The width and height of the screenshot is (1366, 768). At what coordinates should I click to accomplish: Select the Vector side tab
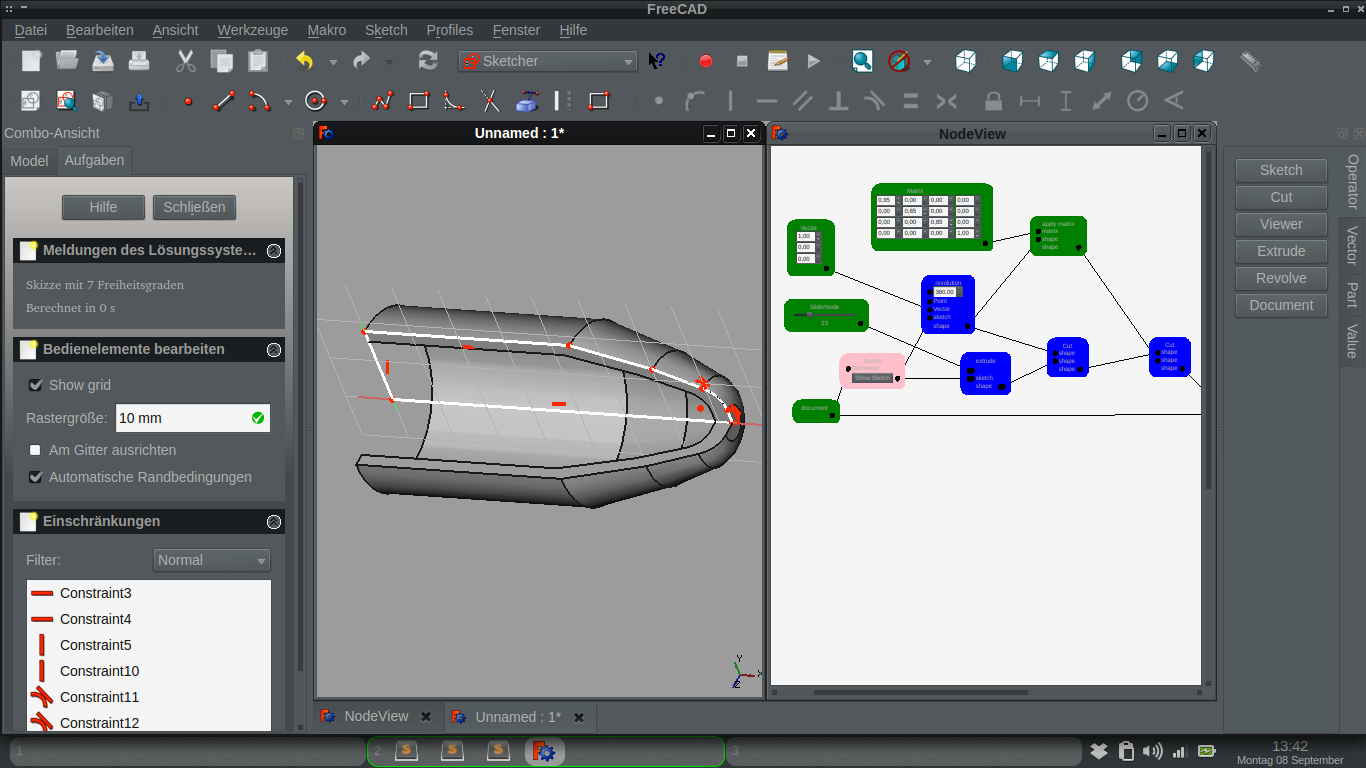pos(1352,245)
